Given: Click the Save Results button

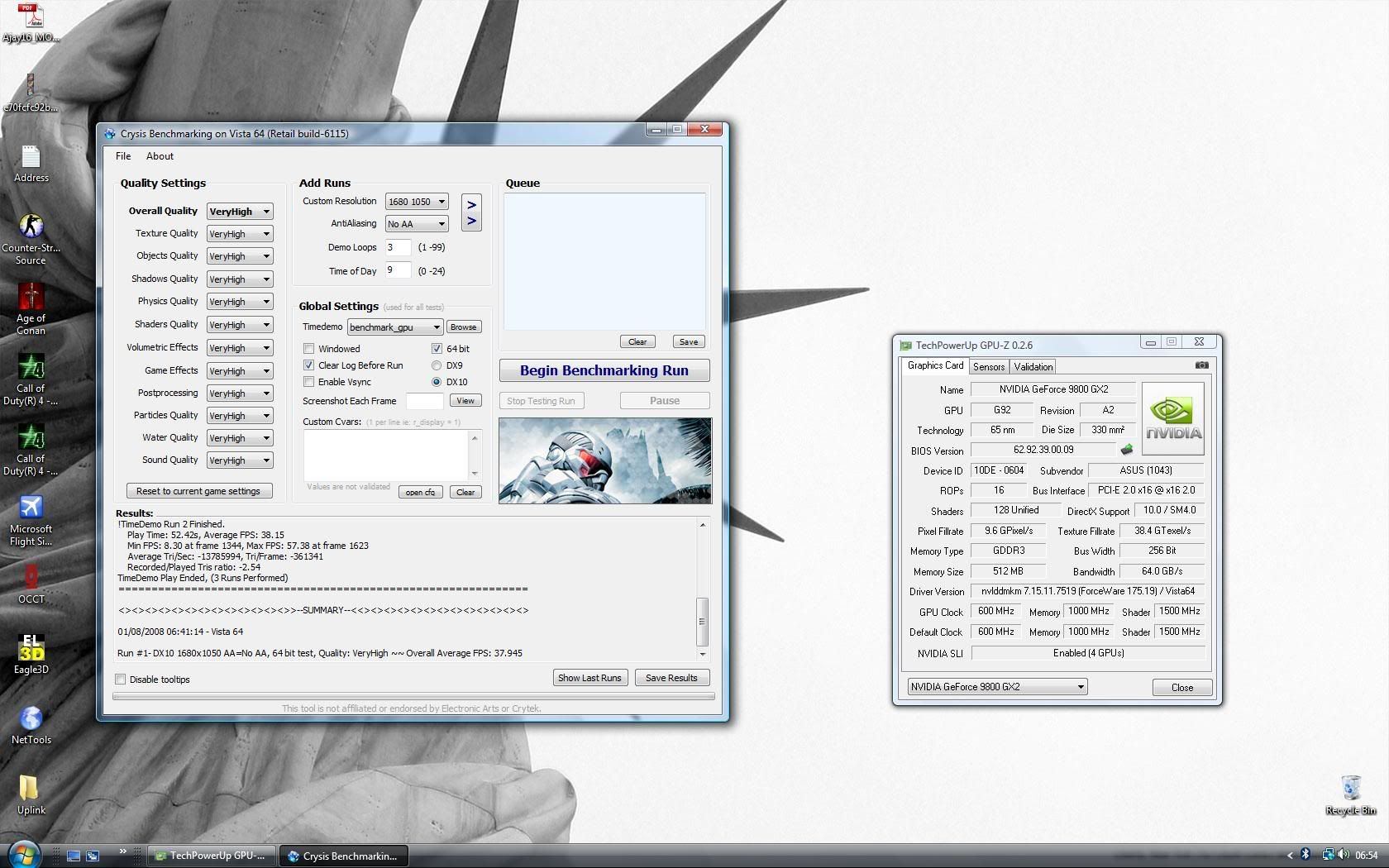Looking at the screenshot, I should (671, 678).
